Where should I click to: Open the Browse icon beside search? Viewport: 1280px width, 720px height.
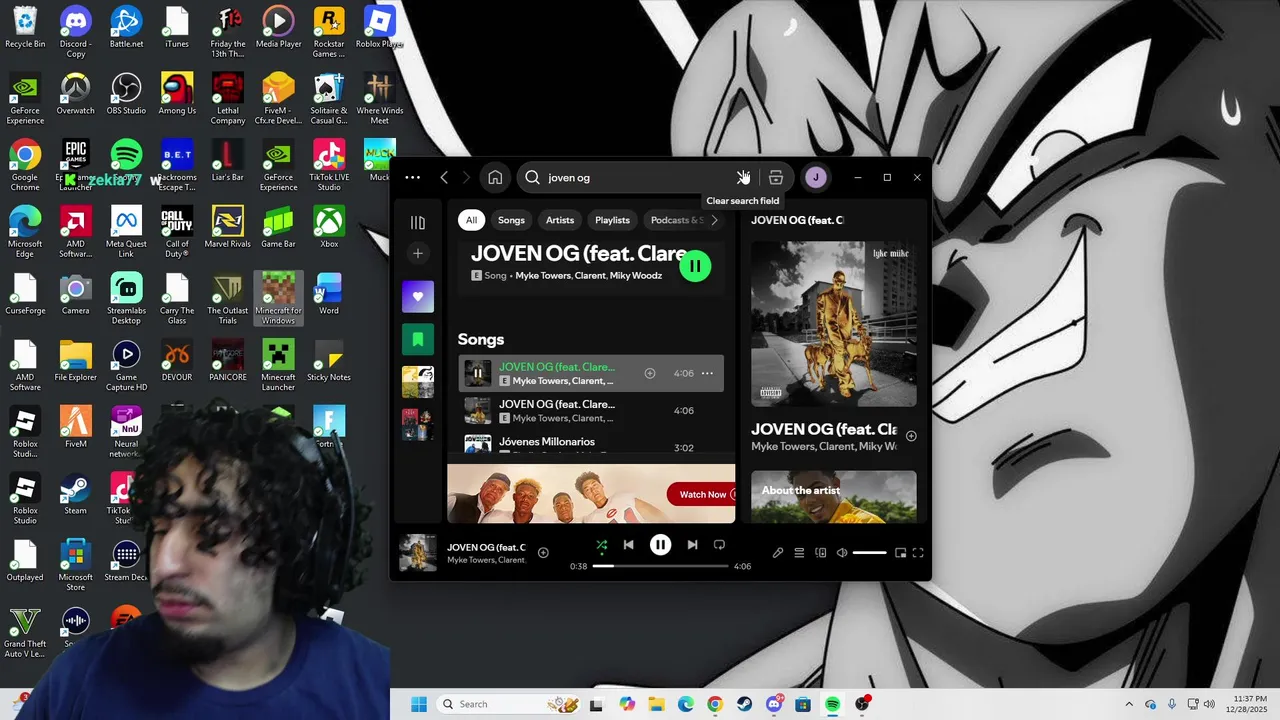click(x=776, y=177)
